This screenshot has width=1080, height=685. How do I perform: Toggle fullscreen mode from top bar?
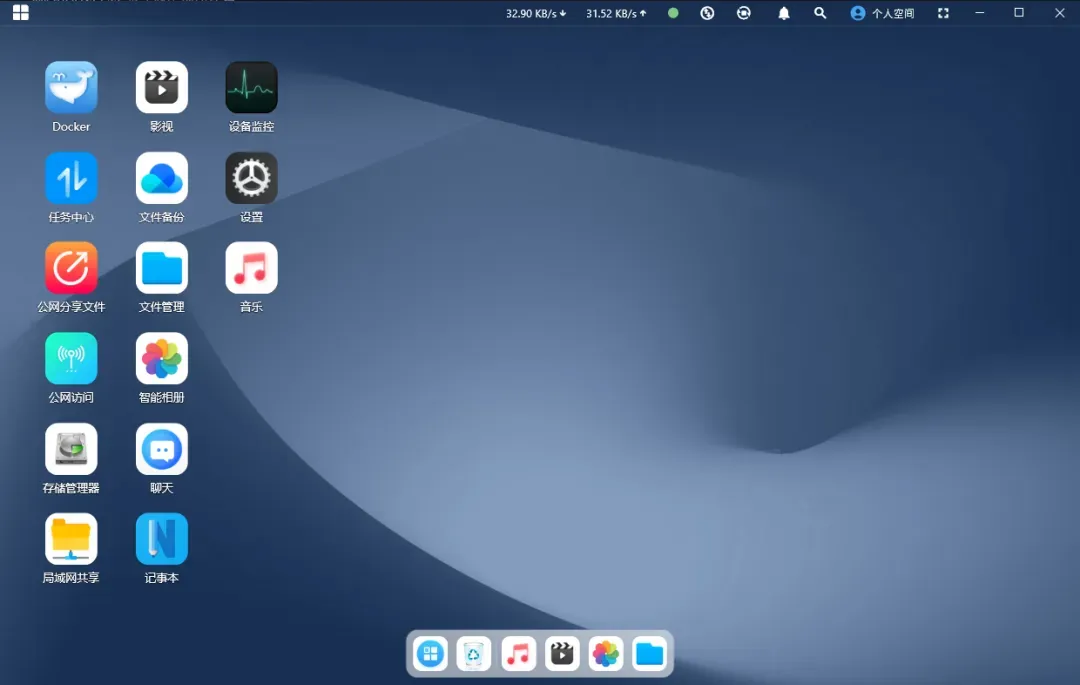click(943, 13)
